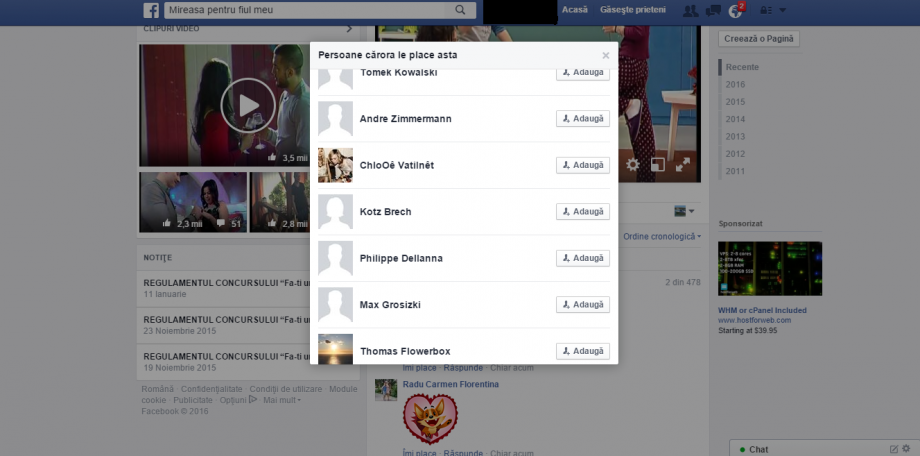The height and width of the screenshot is (456, 920).
Task: Open Max Grosizki's profile name
Action: point(390,305)
